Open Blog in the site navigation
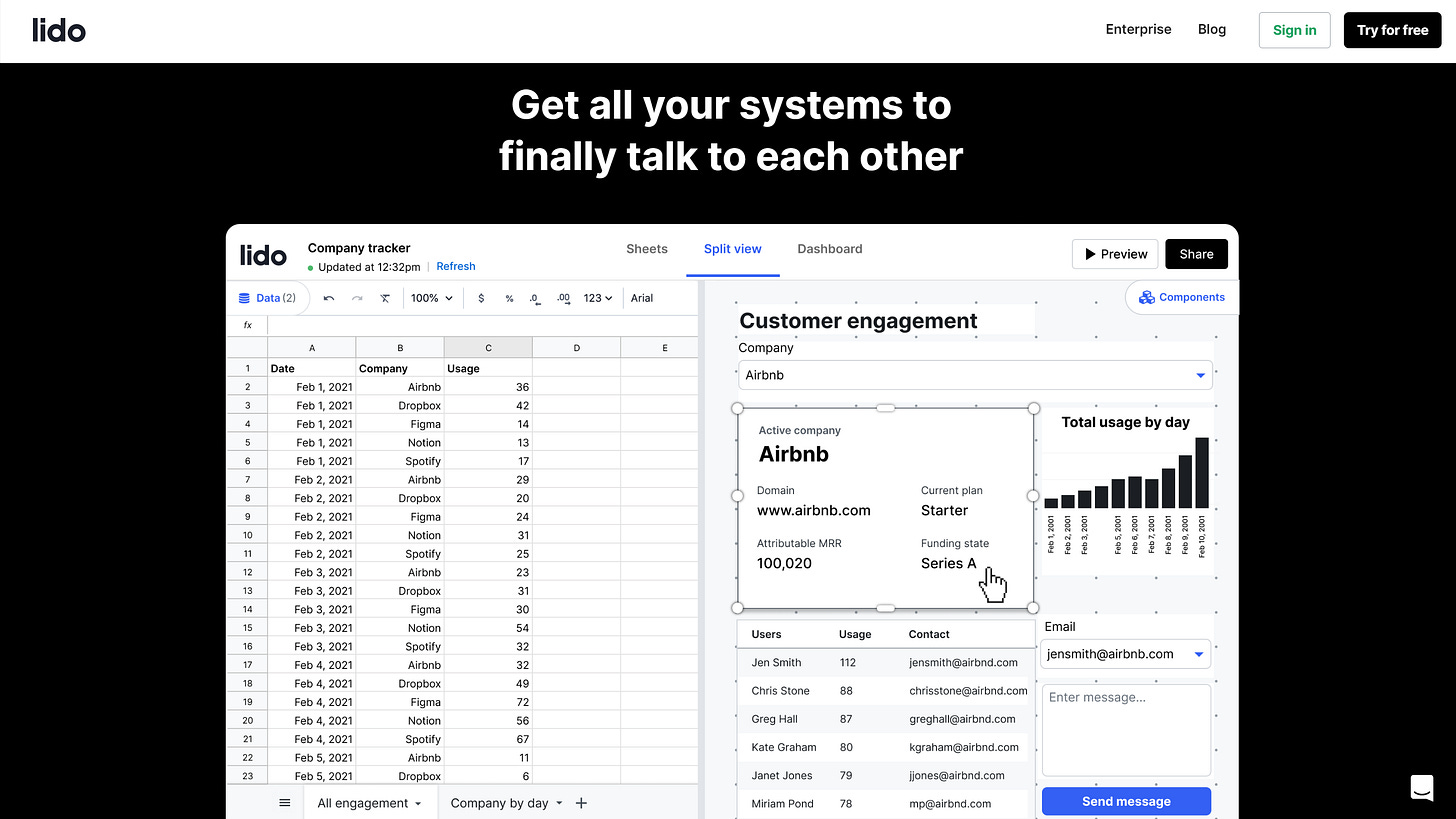The width and height of the screenshot is (1456, 819). [x=1212, y=29]
